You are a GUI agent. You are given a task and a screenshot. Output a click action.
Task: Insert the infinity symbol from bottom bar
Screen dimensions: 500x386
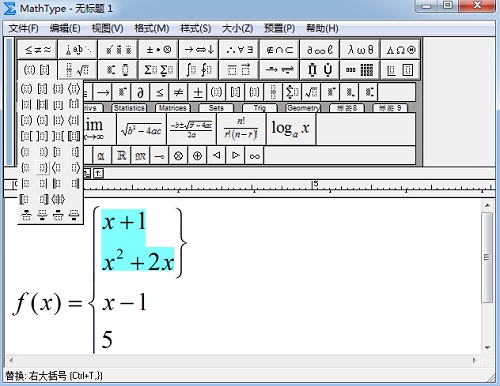(254, 156)
